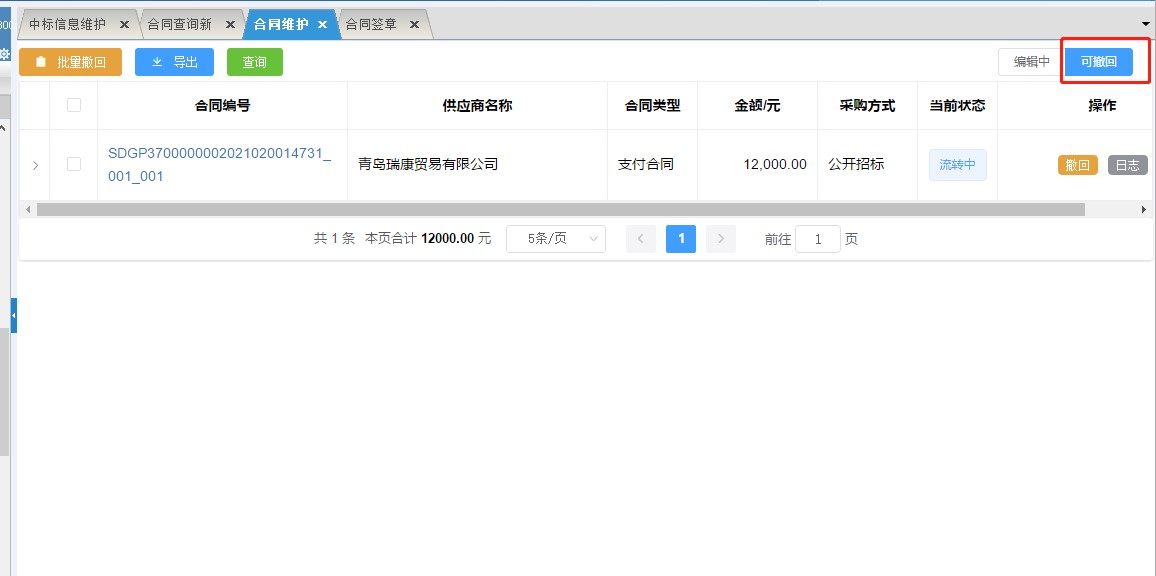
Task: Open the 5条/页 page size dropdown
Action: [556, 239]
